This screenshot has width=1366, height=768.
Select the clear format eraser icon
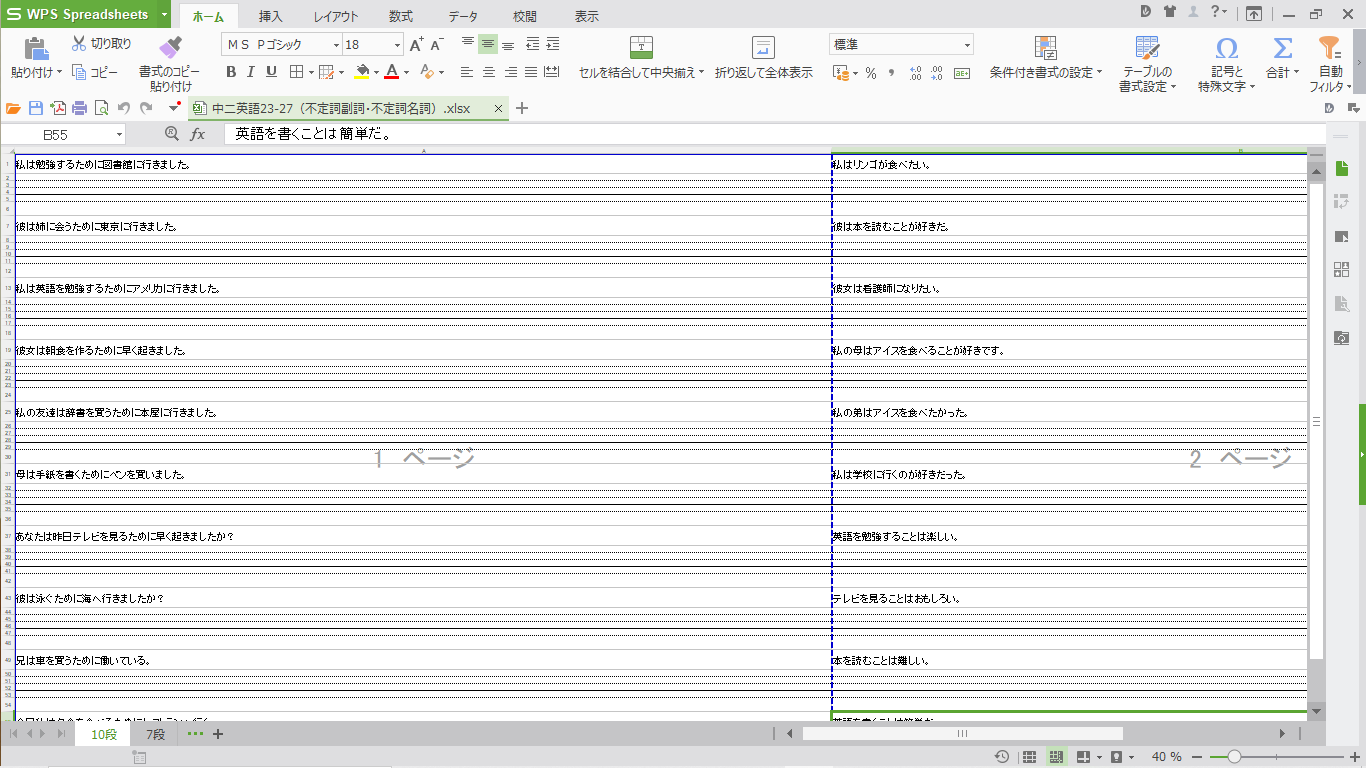pos(427,72)
